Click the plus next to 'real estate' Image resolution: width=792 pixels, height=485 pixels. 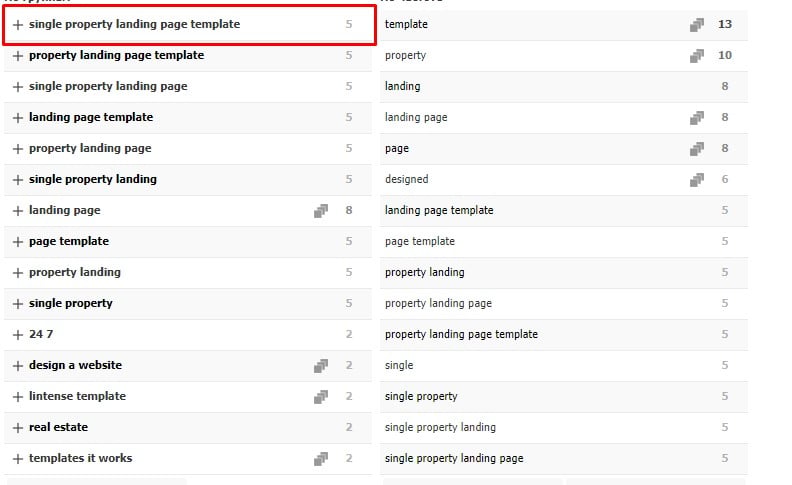coord(18,427)
